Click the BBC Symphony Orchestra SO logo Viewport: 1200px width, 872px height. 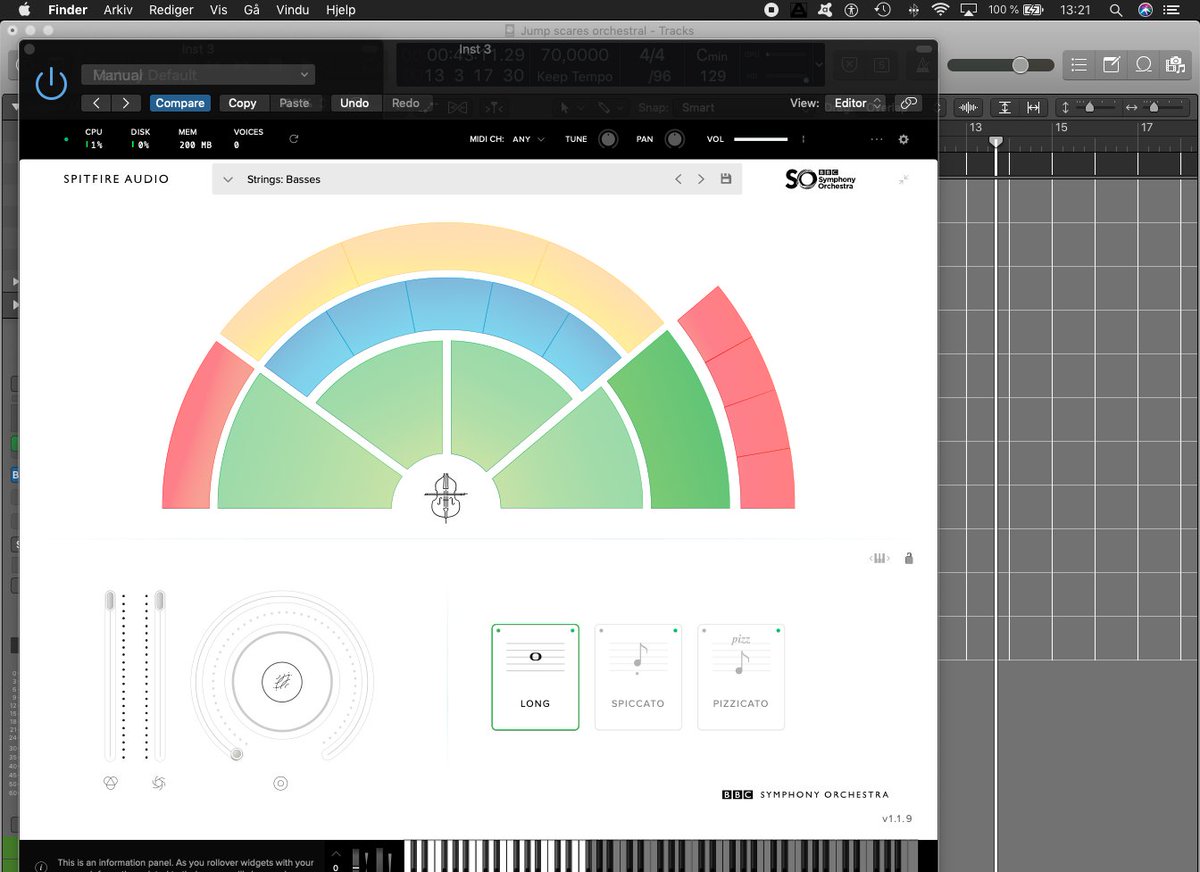point(821,179)
